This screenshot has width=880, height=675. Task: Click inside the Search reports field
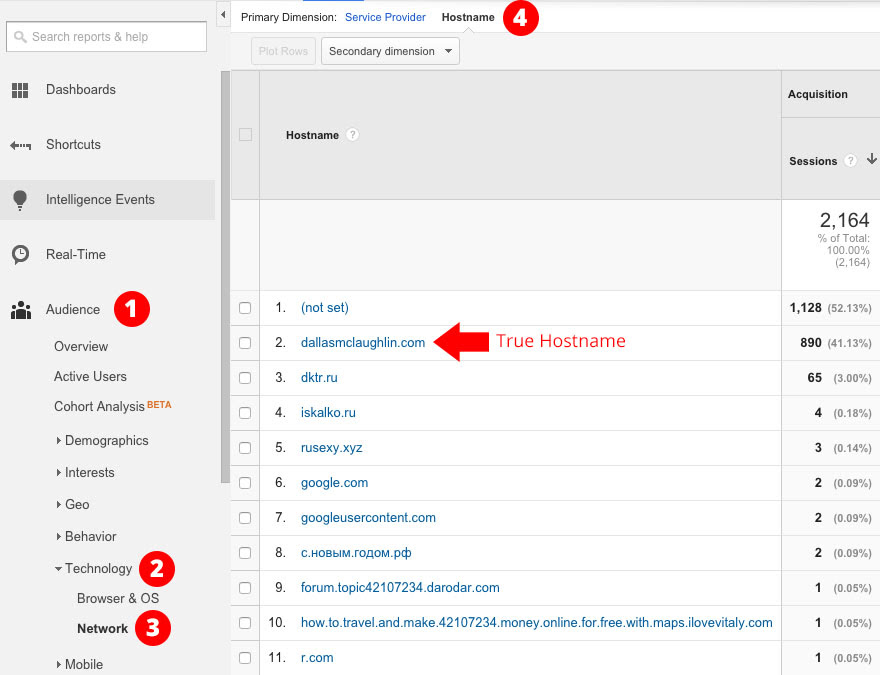point(110,36)
